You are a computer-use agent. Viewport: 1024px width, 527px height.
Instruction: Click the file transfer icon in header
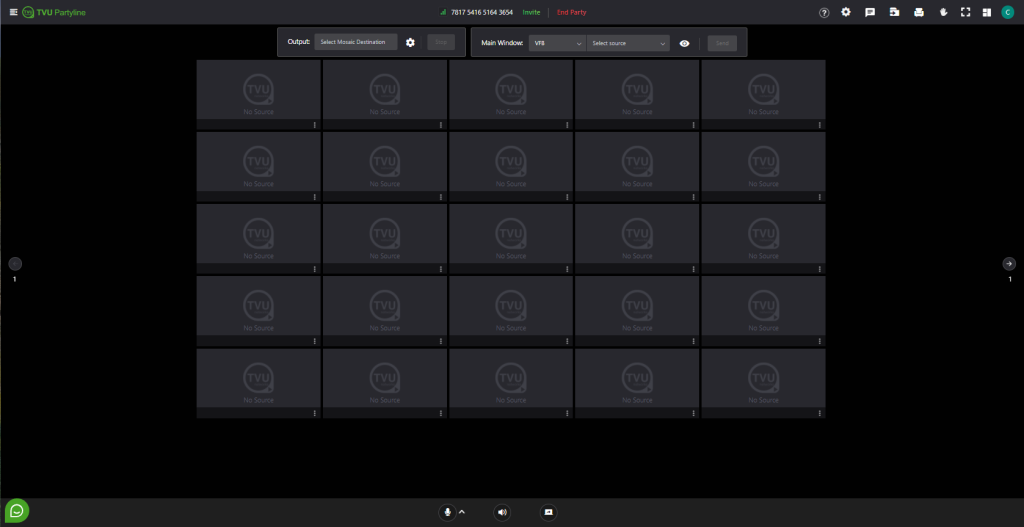(x=894, y=12)
